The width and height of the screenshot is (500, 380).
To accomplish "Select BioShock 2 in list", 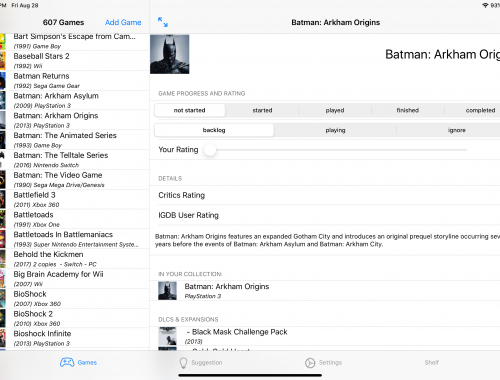I will 74,318.
